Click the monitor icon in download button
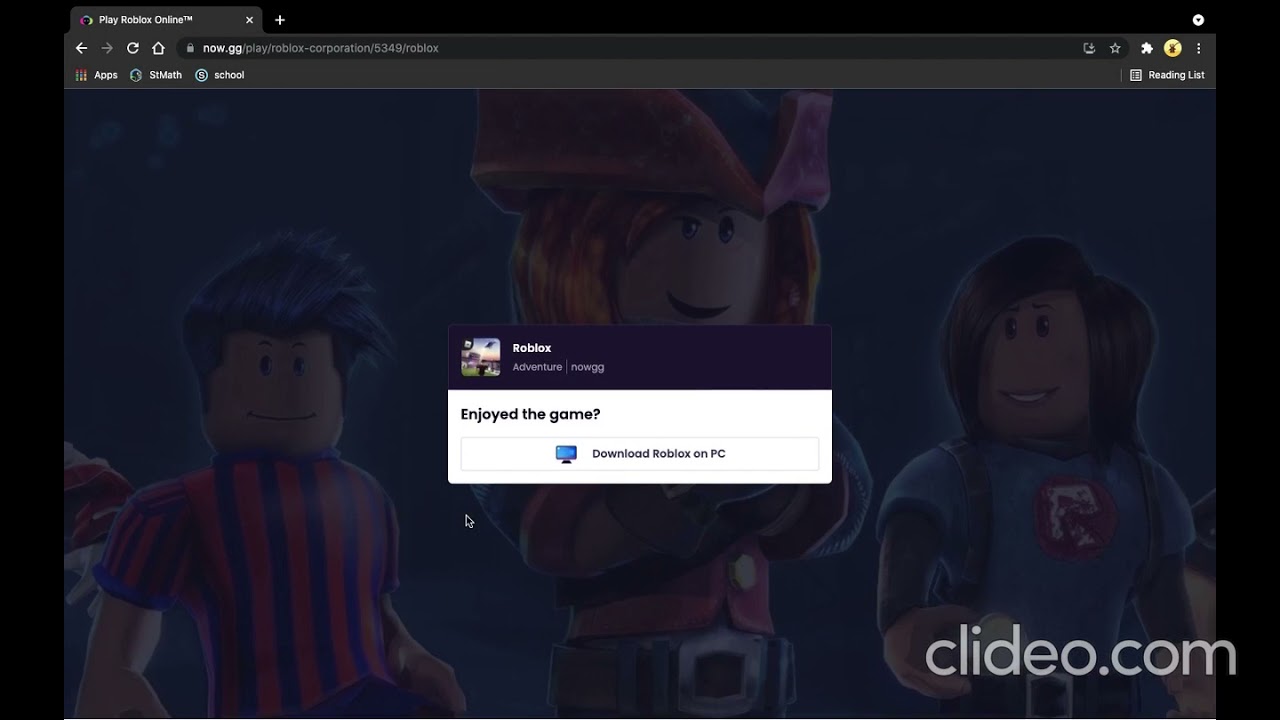This screenshot has width=1280, height=720. coord(566,454)
